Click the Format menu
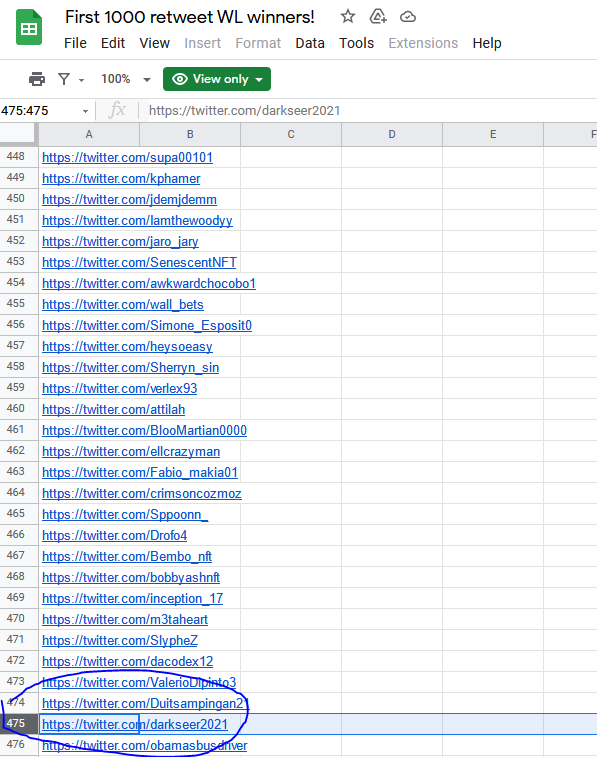The image size is (597, 757). click(x=258, y=43)
